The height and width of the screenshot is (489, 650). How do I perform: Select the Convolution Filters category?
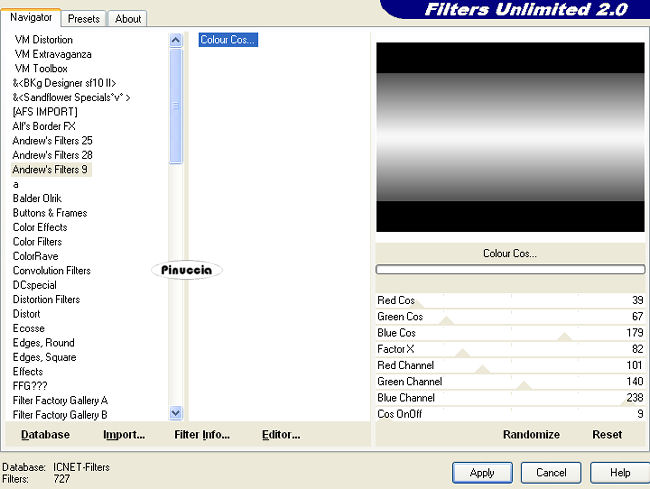pyautogui.click(x=51, y=271)
